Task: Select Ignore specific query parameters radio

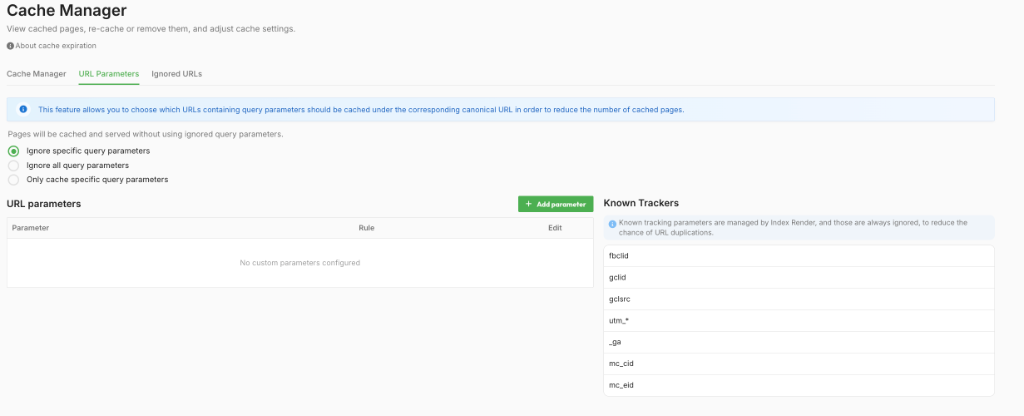Action: (13, 151)
